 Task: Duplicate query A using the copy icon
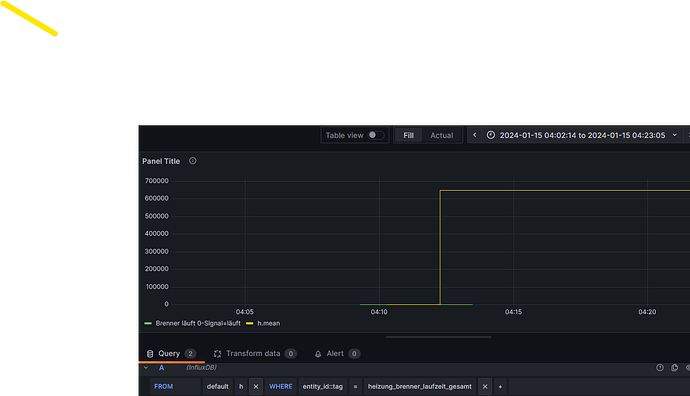[674, 367]
